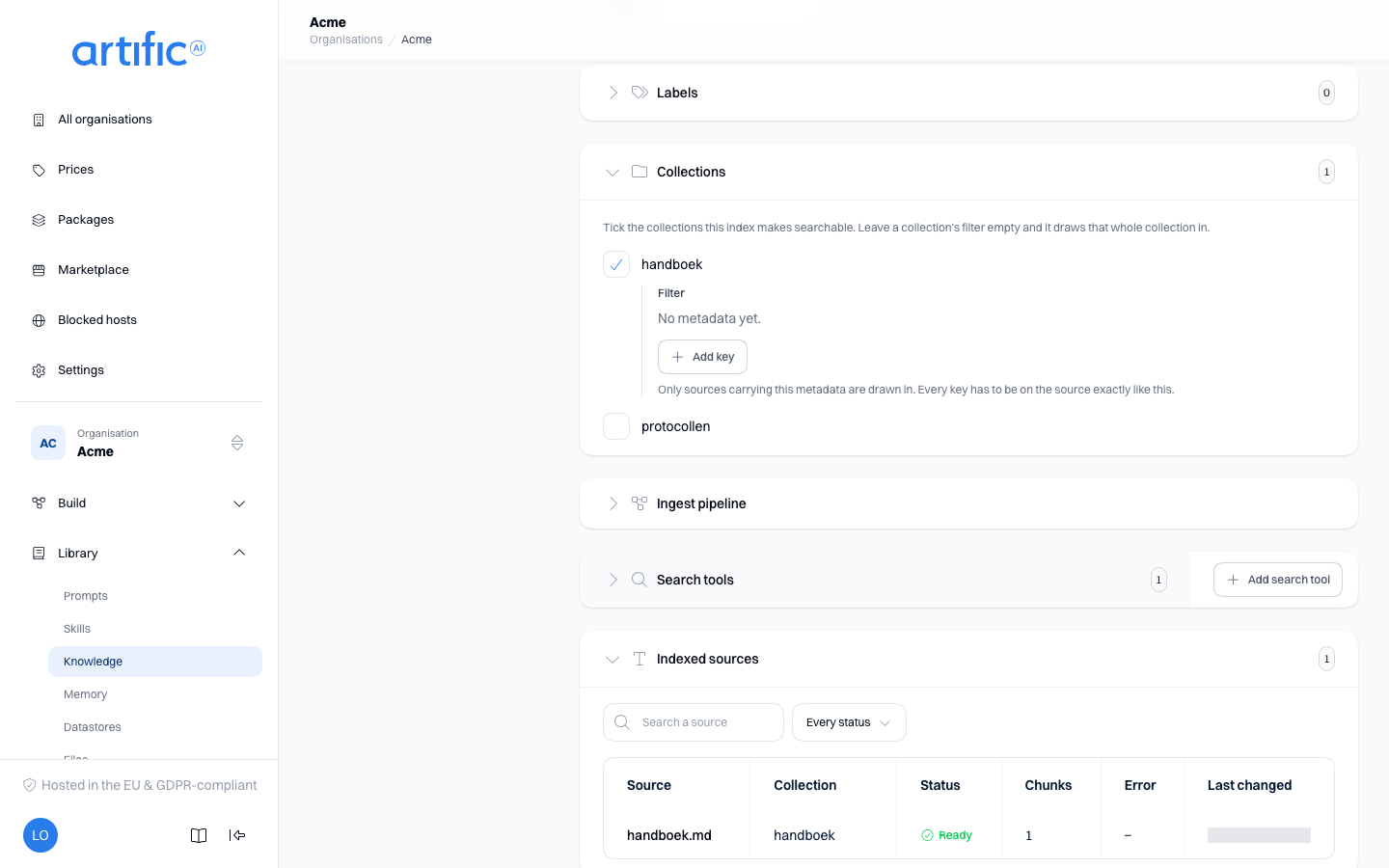Collapse the Indexed sources section chevron
1389x868 pixels.
pos(613,659)
